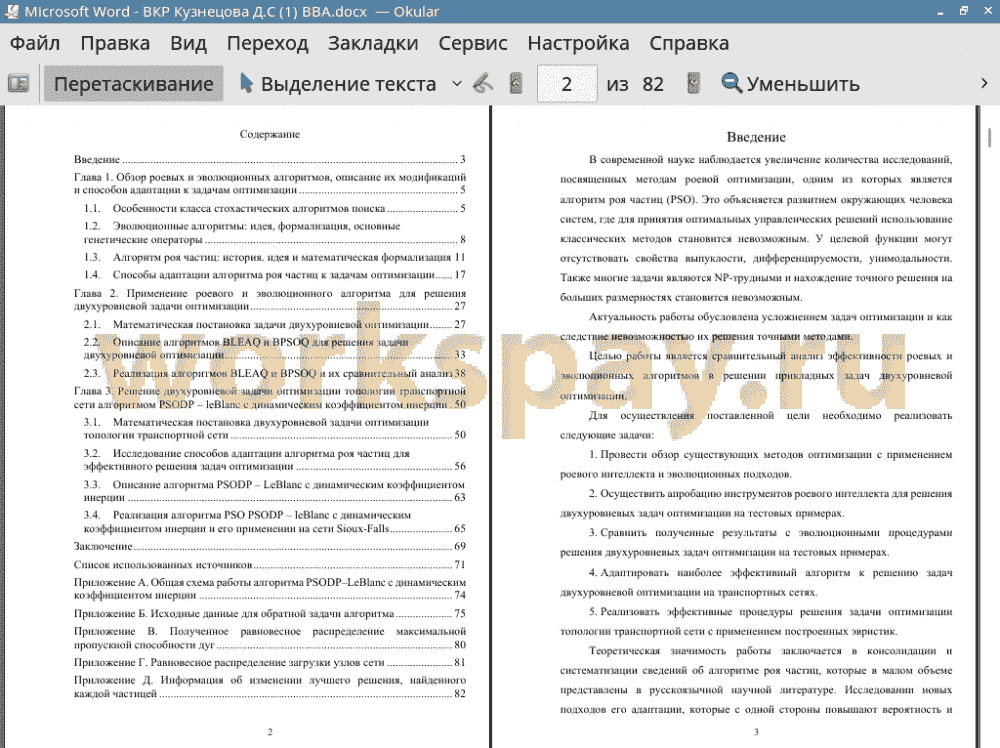1000x748 pixels.
Task: Click contents entry "Глава 2. Применение роевого"
Action: click(270, 300)
